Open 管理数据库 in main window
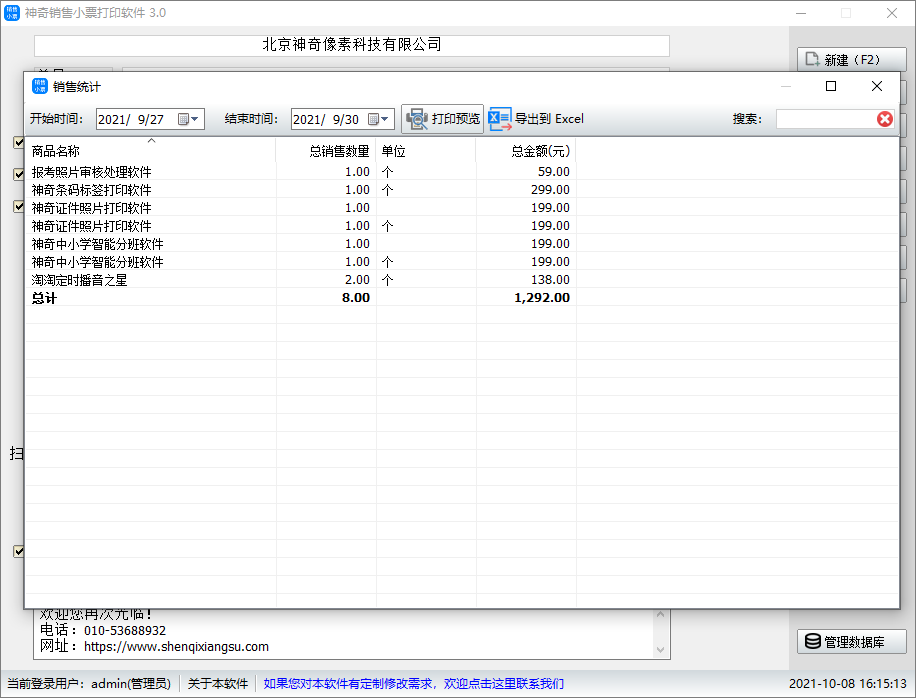The image size is (916, 698). tap(852, 641)
